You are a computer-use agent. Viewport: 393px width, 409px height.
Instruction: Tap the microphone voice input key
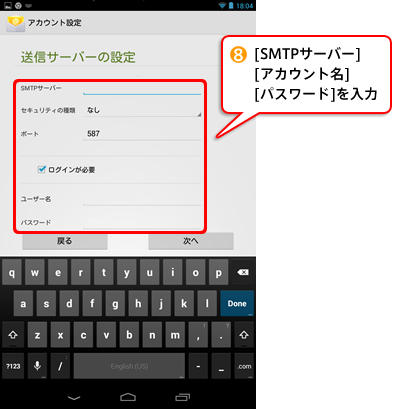[x=37, y=366]
